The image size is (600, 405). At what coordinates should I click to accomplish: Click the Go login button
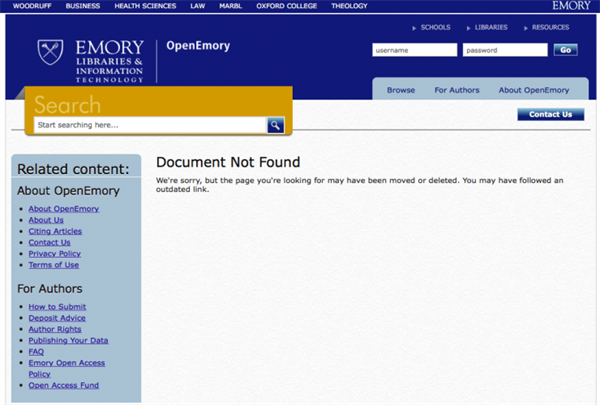[x=566, y=50]
